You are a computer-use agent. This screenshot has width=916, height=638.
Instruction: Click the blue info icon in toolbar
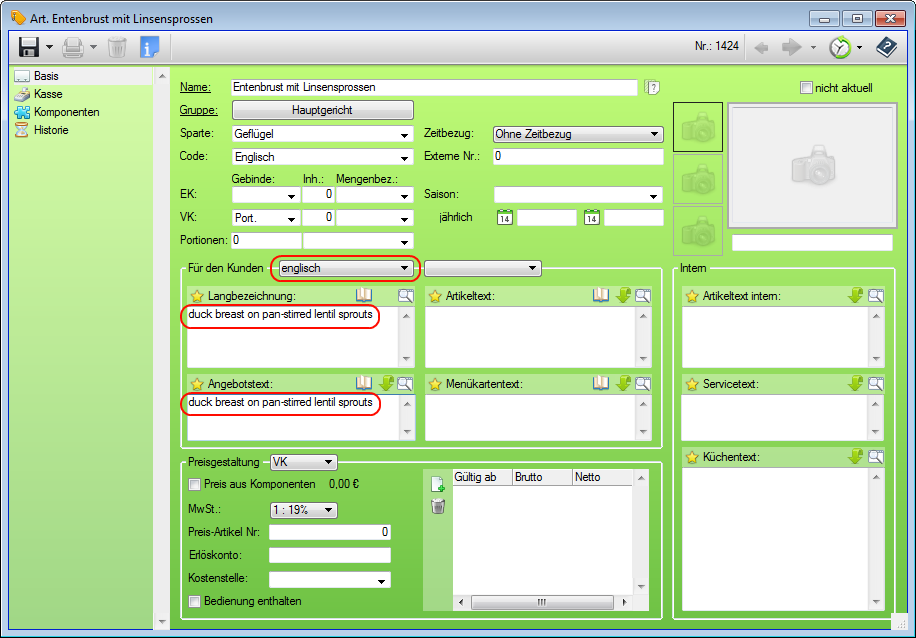click(x=150, y=47)
